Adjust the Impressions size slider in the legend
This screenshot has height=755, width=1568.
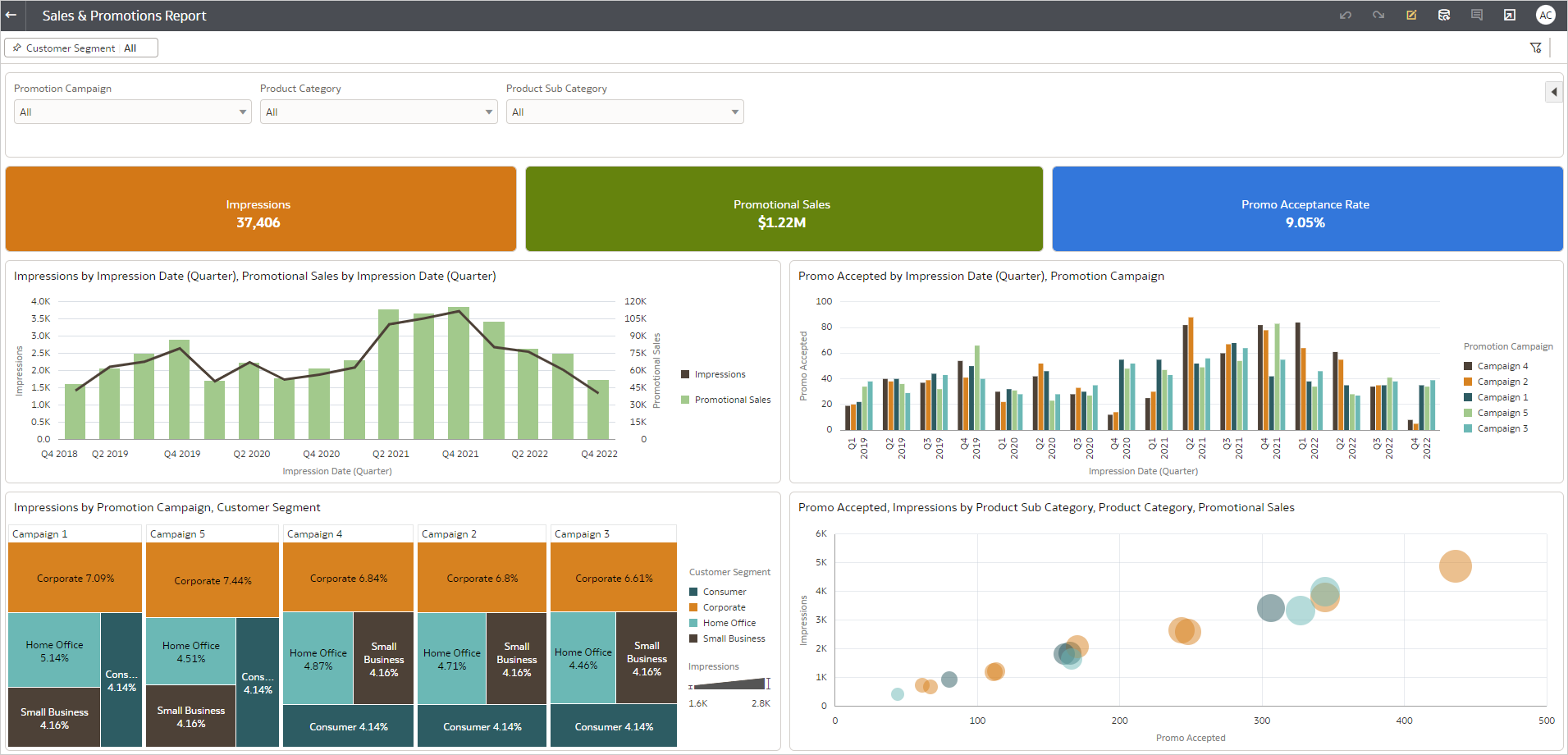tap(730, 683)
